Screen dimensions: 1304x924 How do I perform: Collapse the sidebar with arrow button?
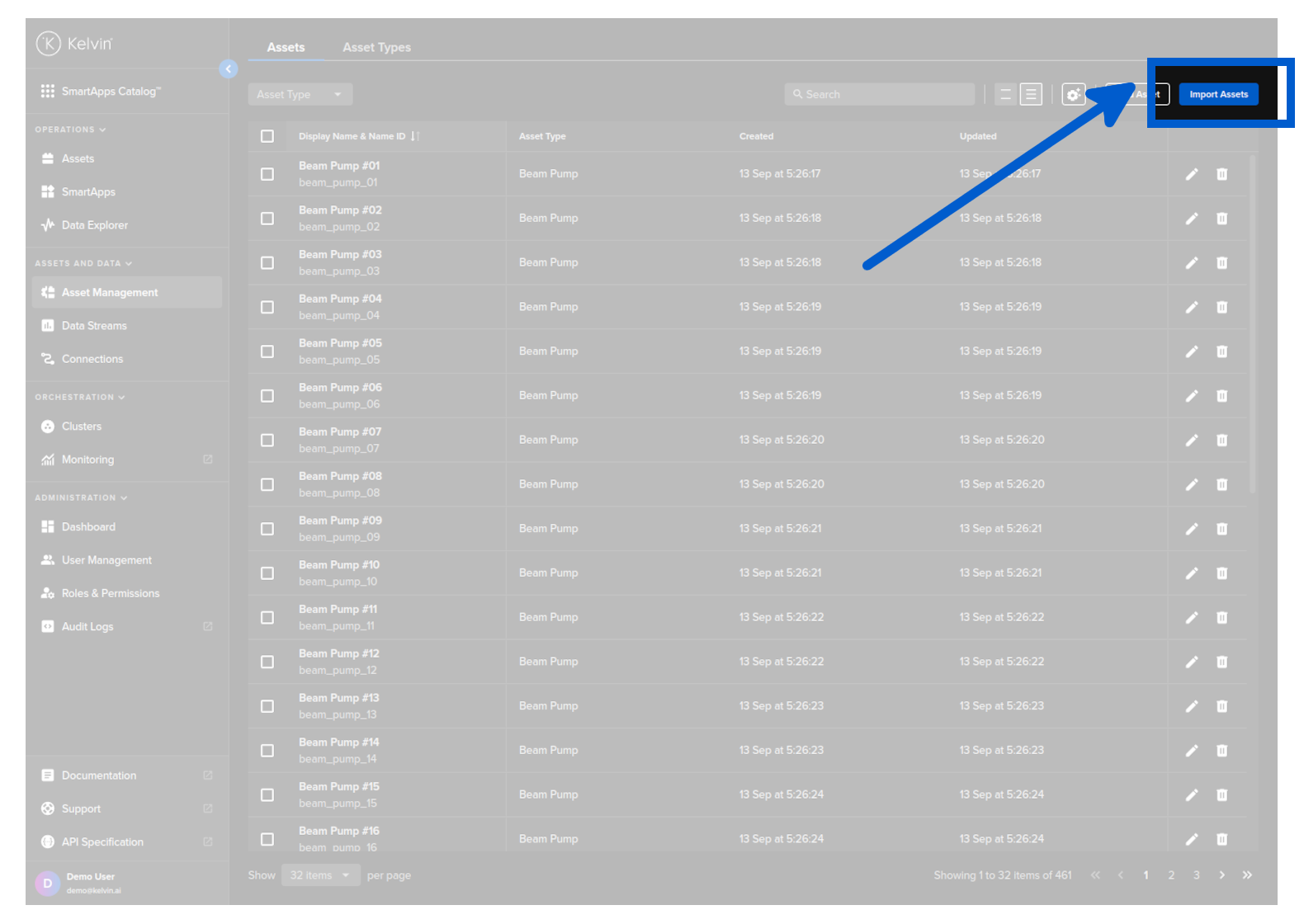229,69
